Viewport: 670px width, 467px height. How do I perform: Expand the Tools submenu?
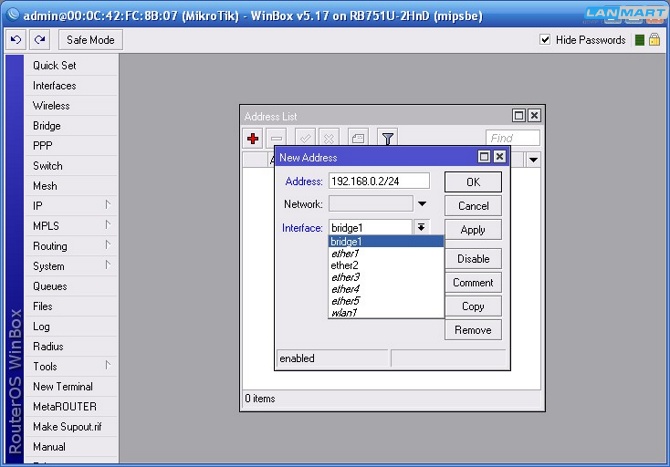click(x=71, y=367)
